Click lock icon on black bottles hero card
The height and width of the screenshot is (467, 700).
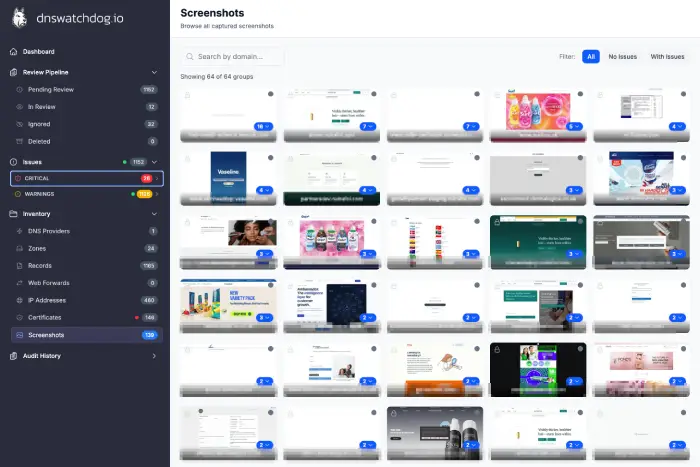[394, 413]
